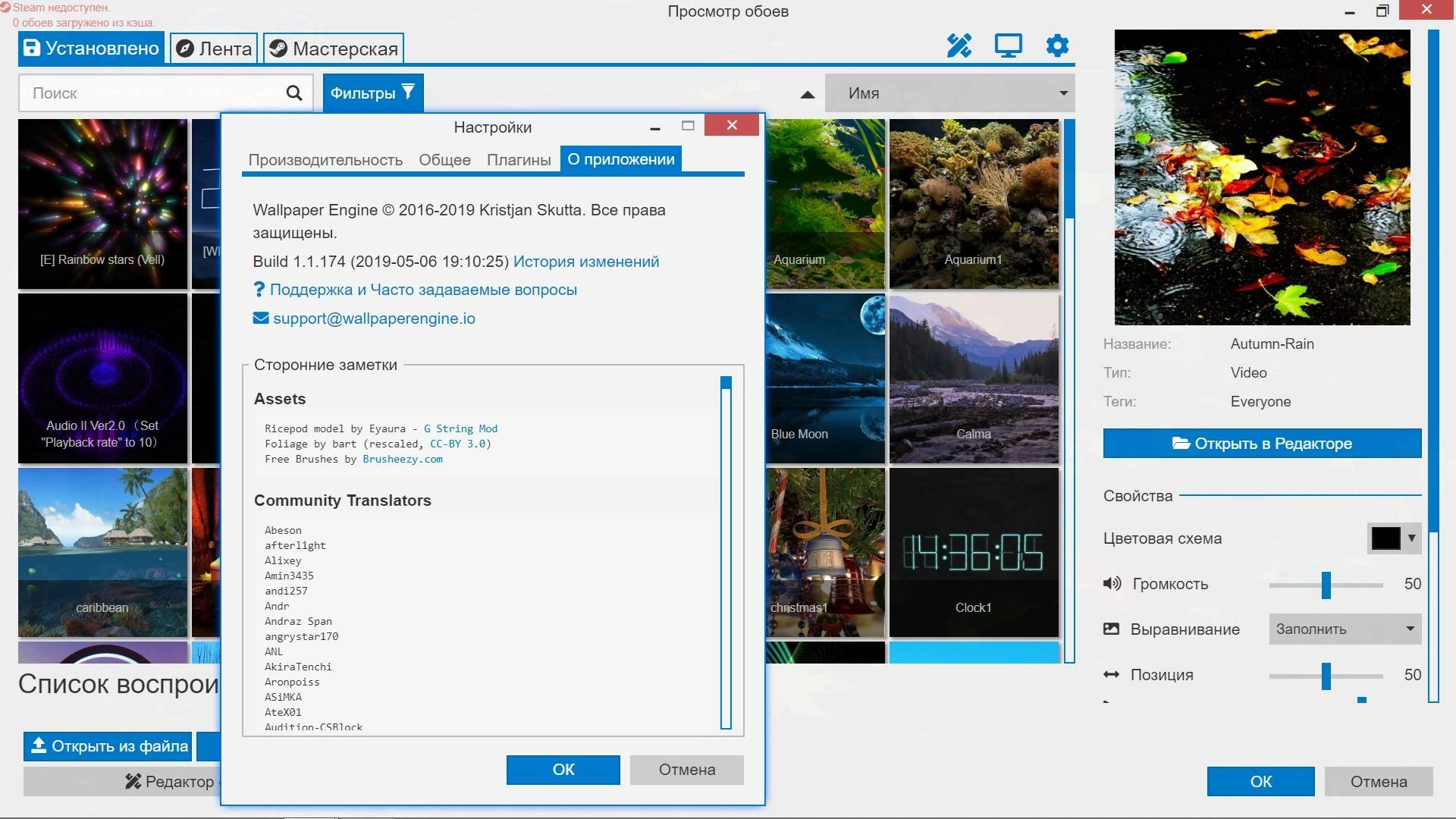This screenshot has width=1456, height=819.
Task: Click the Позиция position slider
Action: (1326, 676)
